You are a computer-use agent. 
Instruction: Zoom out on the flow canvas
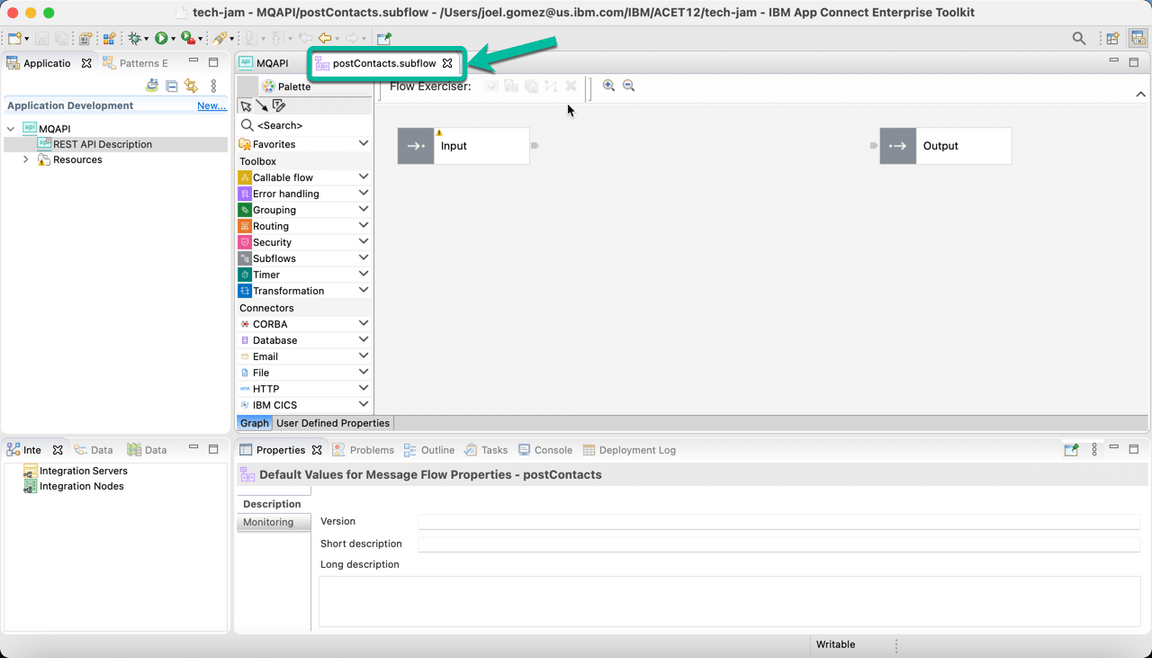click(x=629, y=86)
